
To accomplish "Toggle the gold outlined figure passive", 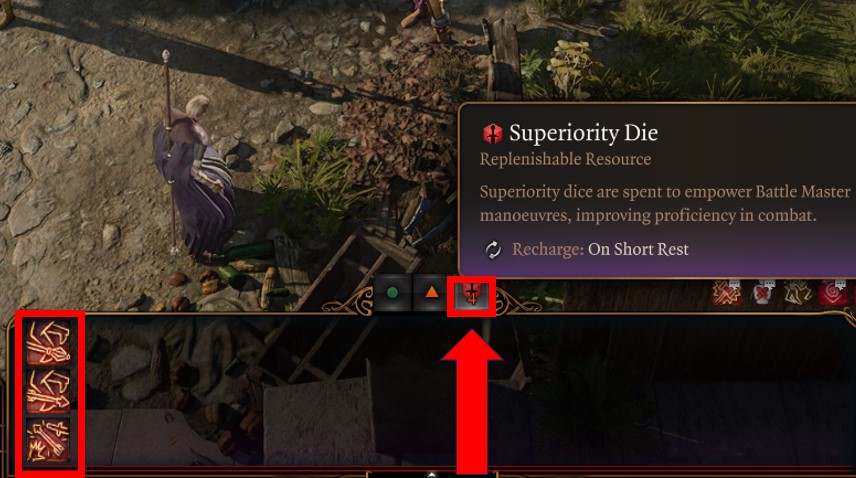I will [798, 292].
